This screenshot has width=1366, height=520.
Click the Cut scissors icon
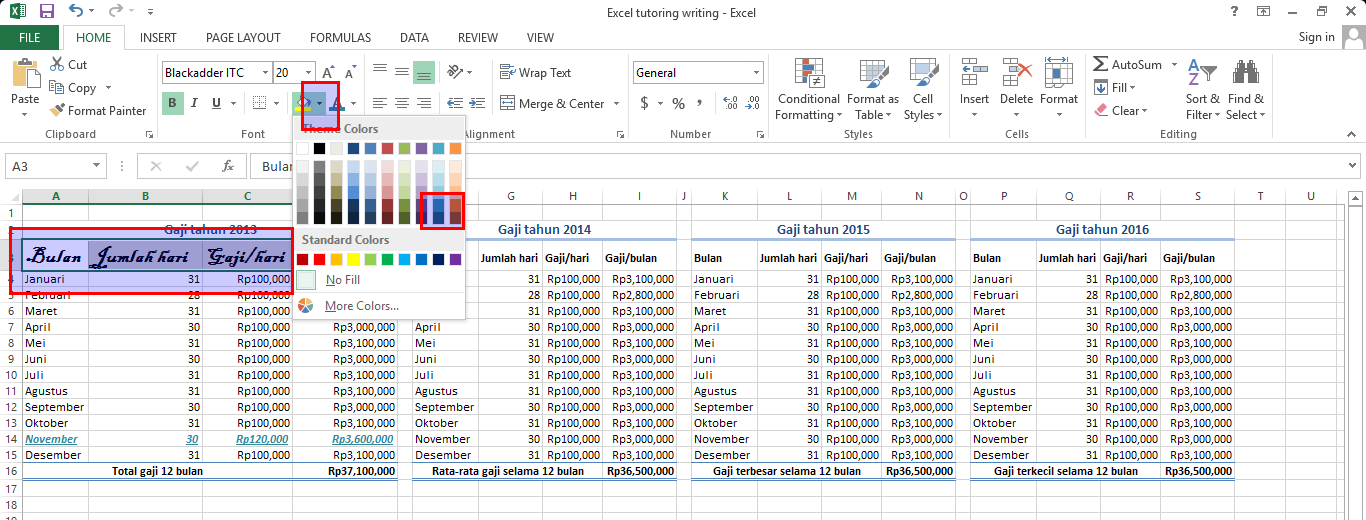coord(57,64)
